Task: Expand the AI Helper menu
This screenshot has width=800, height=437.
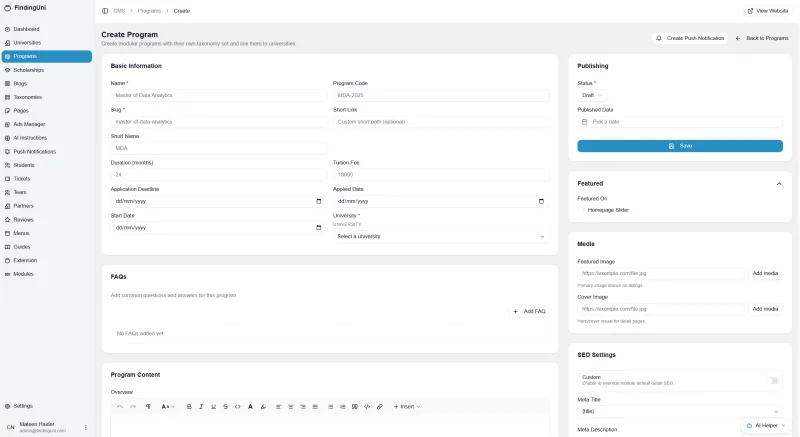Action: (x=766, y=425)
